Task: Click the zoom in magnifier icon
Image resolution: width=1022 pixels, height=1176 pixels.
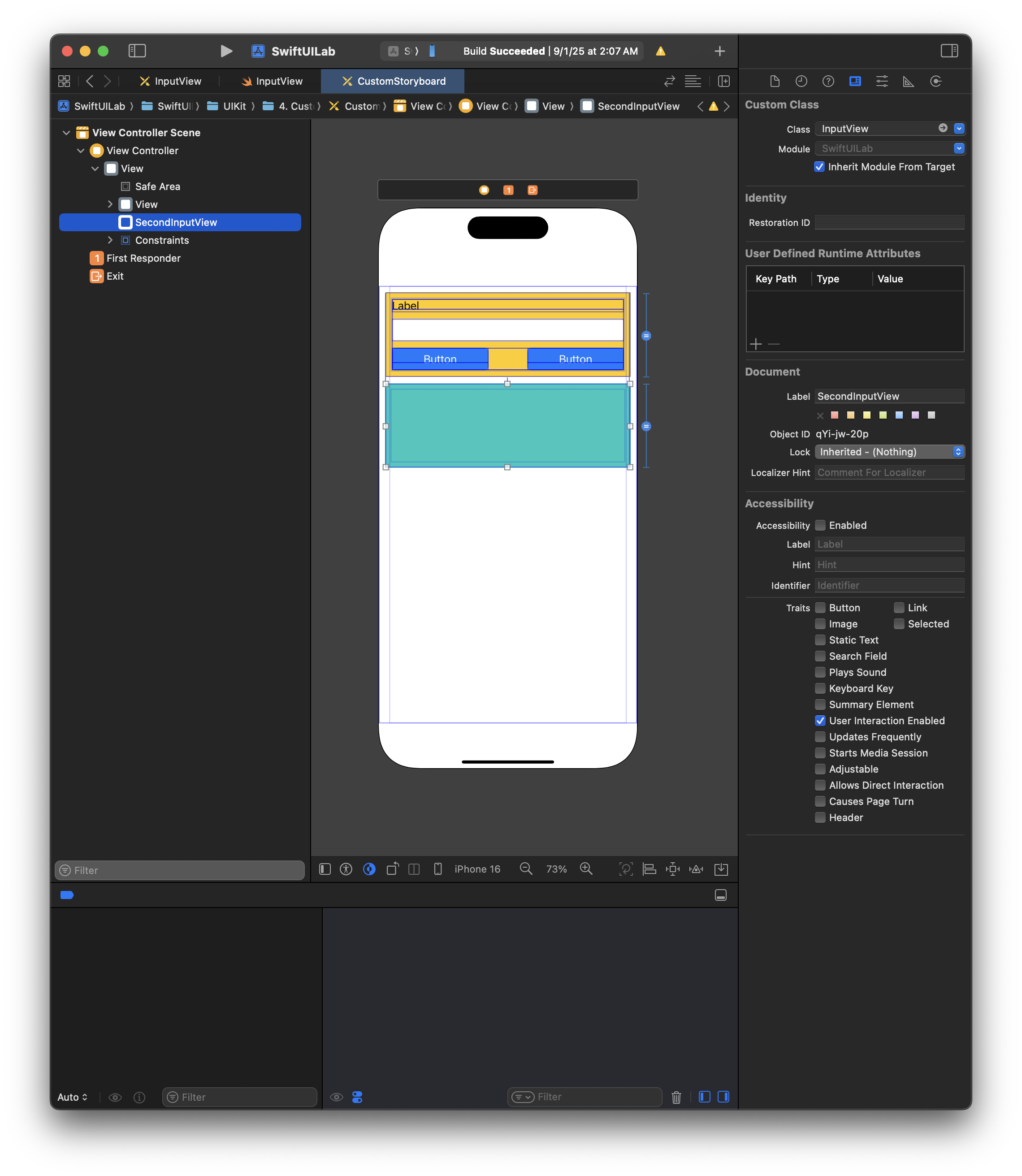Action: 586,869
